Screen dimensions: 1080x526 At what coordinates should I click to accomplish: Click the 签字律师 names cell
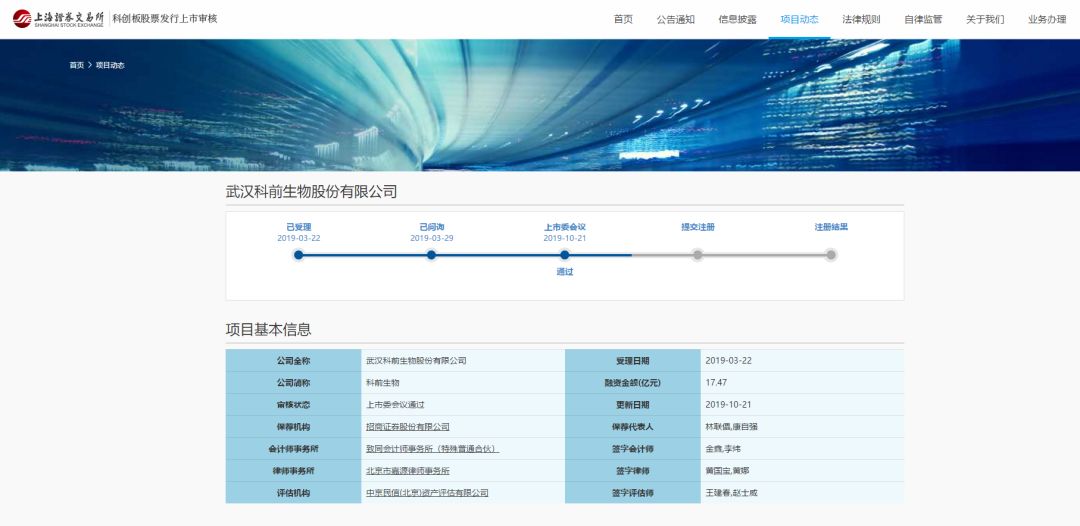point(802,471)
